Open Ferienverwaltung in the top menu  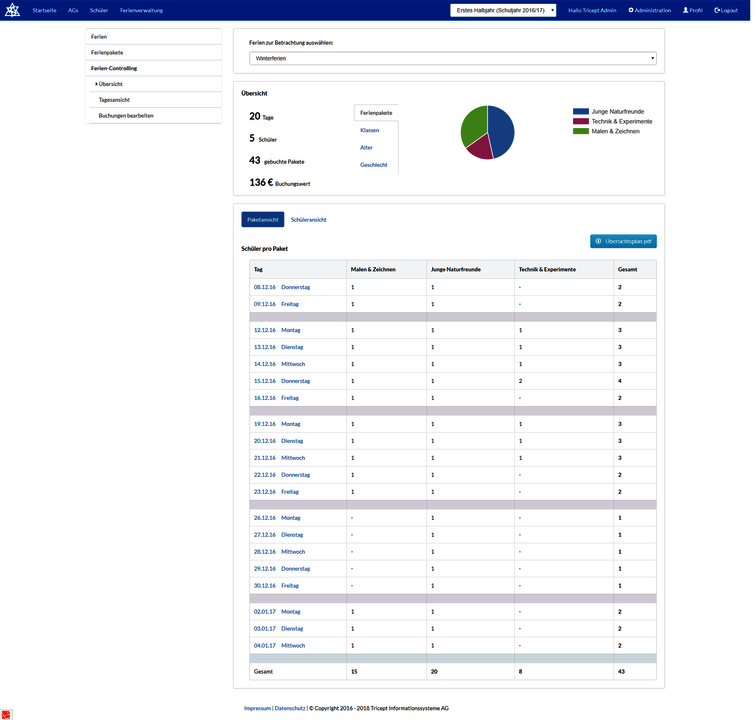click(x=140, y=10)
